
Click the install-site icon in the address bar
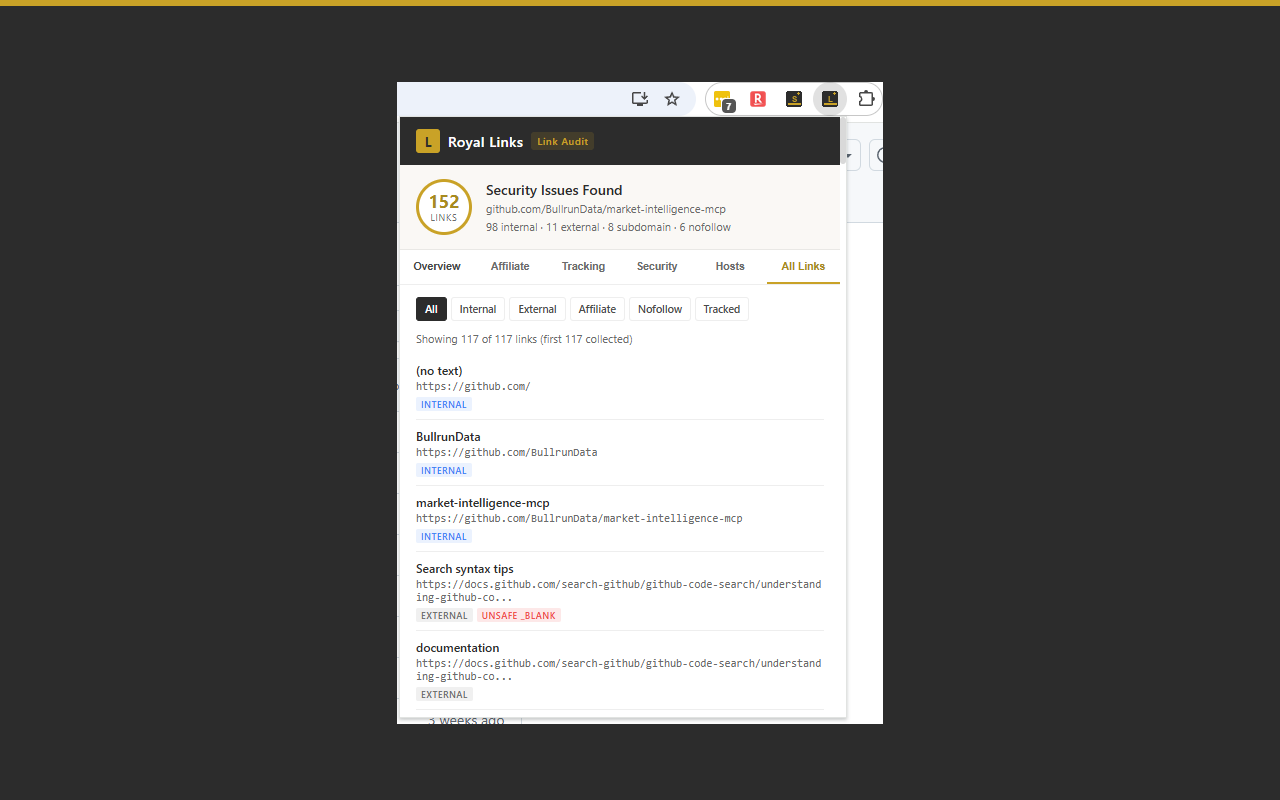[639, 99]
